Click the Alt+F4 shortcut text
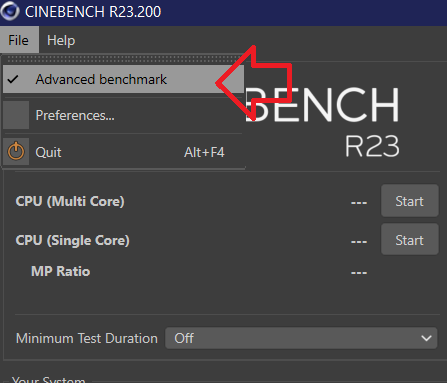Screen dimensions: 447x383 204,152
